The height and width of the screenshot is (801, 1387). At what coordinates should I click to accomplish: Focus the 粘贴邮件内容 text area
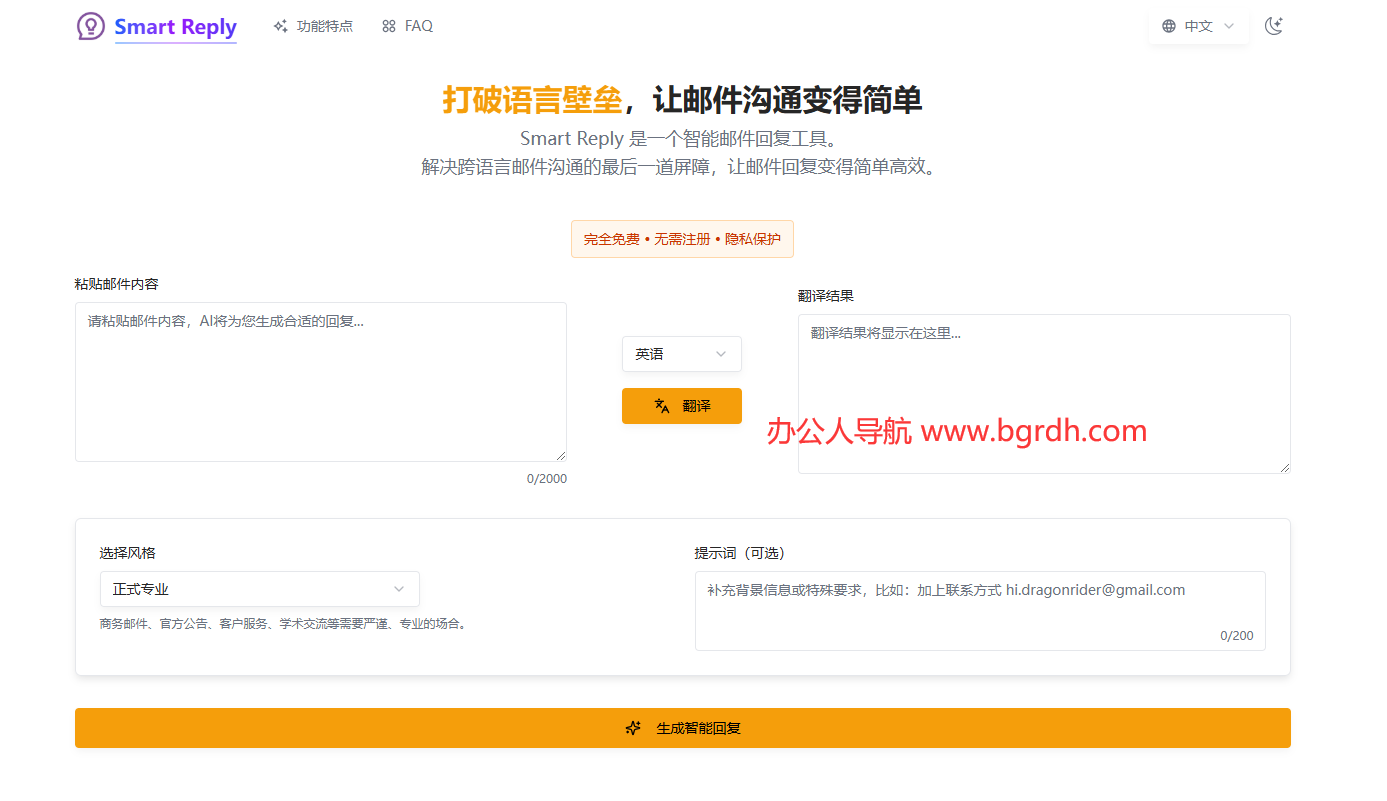pyautogui.click(x=320, y=381)
